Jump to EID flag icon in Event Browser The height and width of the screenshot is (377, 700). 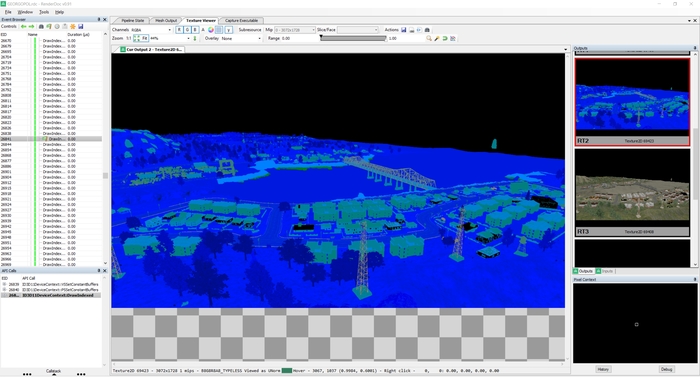49,27
